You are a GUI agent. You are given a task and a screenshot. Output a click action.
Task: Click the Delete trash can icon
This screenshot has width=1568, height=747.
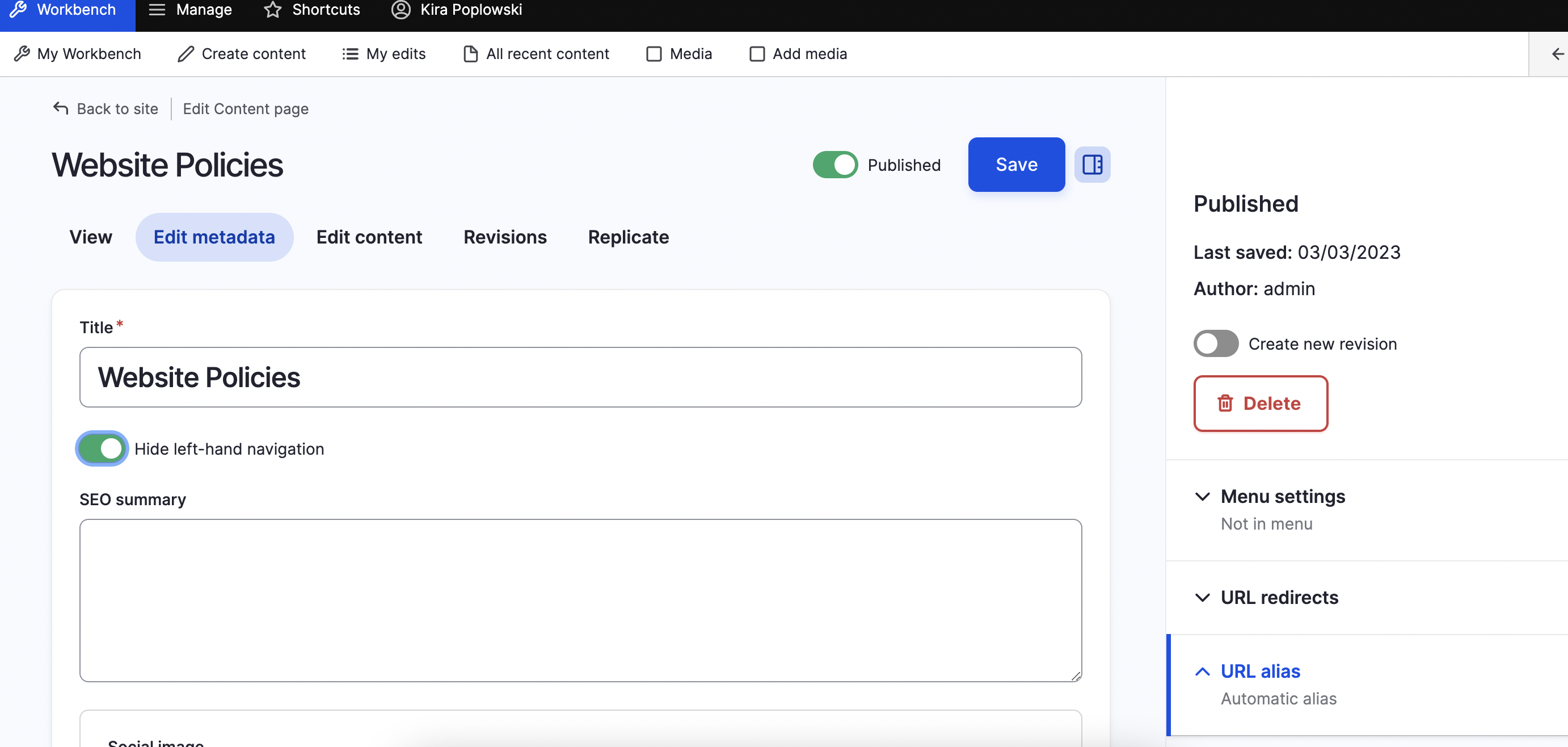pos(1225,403)
